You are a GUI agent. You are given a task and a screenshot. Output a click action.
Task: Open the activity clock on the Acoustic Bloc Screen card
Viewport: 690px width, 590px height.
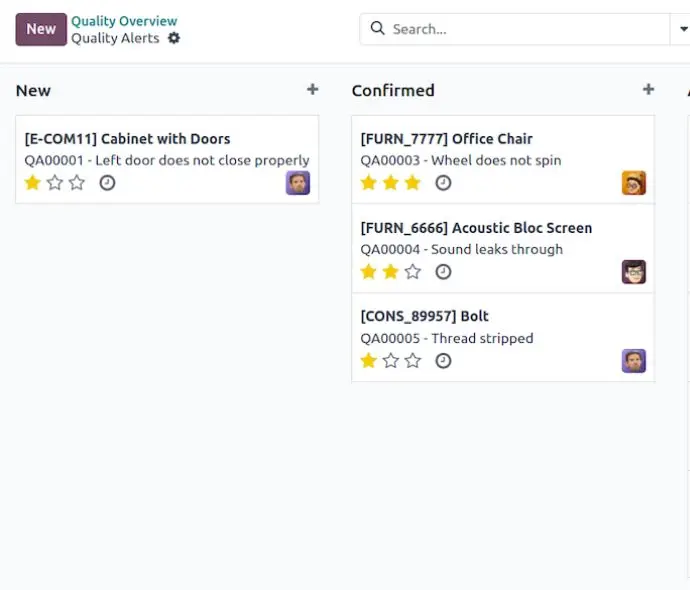[x=443, y=272]
